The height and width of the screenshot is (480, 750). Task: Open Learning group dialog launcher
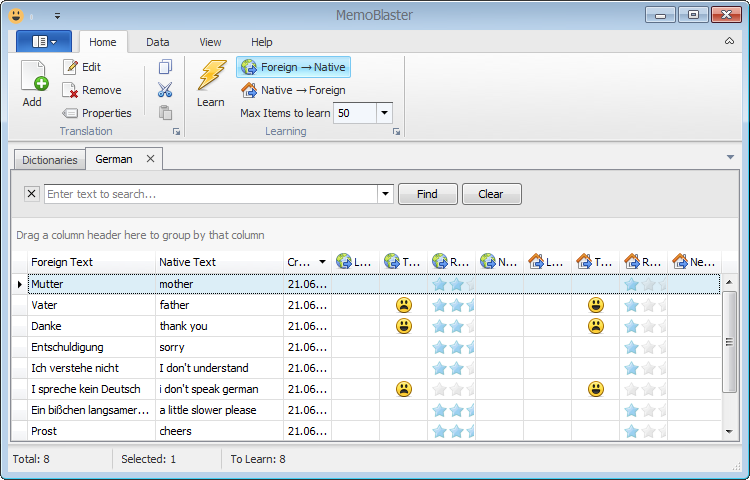tap(396, 131)
